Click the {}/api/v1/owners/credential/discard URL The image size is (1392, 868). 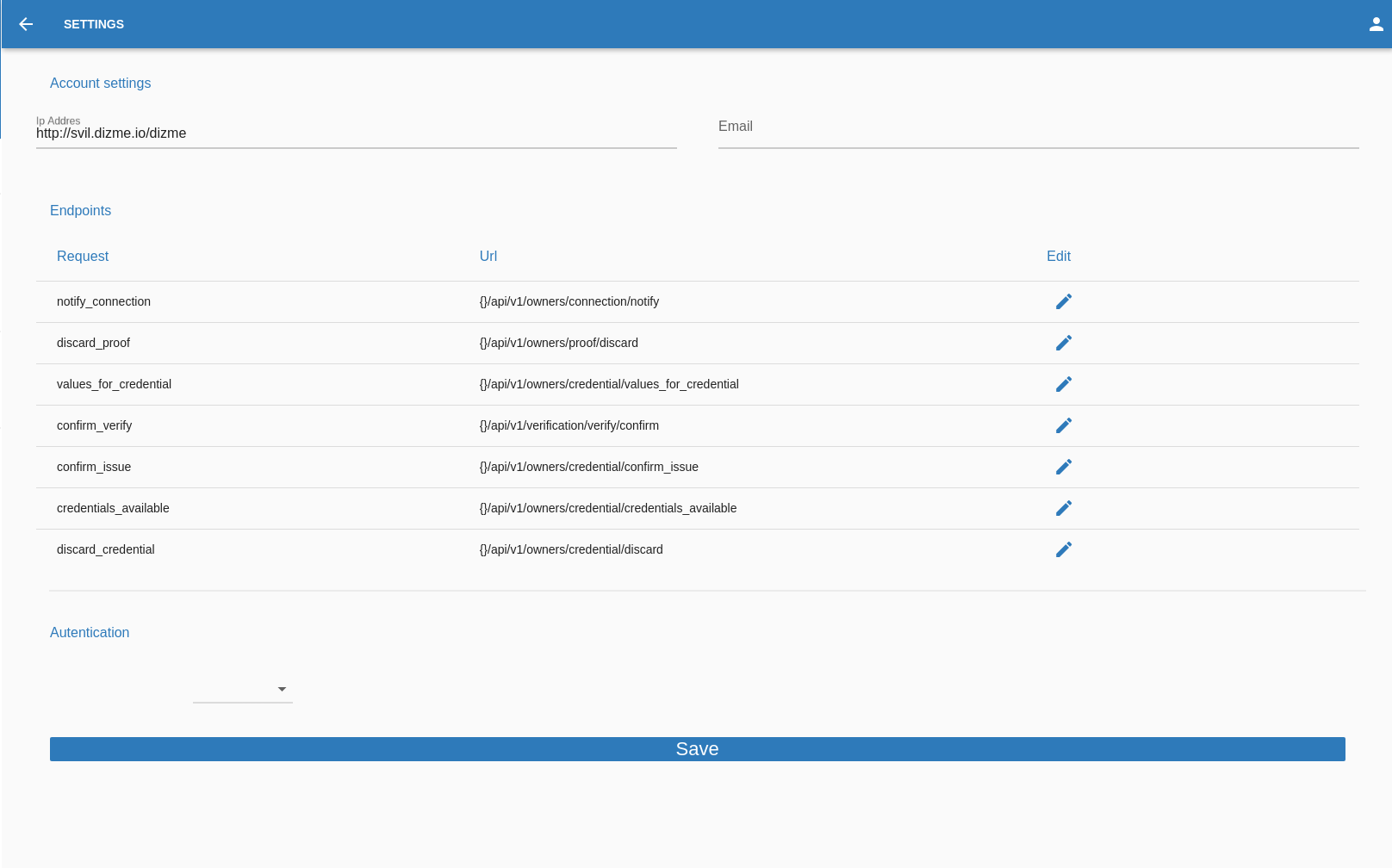pyautogui.click(x=571, y=549)
